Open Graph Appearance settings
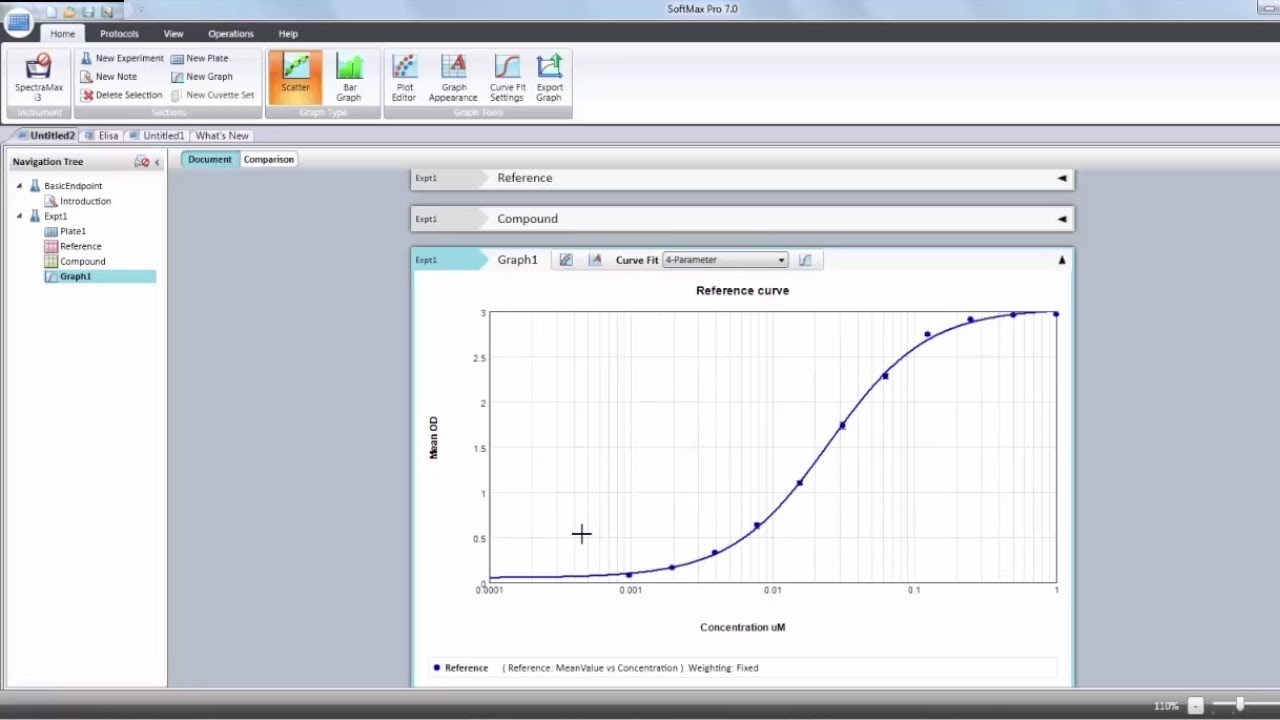1280x720 pixels. (453, 77)
